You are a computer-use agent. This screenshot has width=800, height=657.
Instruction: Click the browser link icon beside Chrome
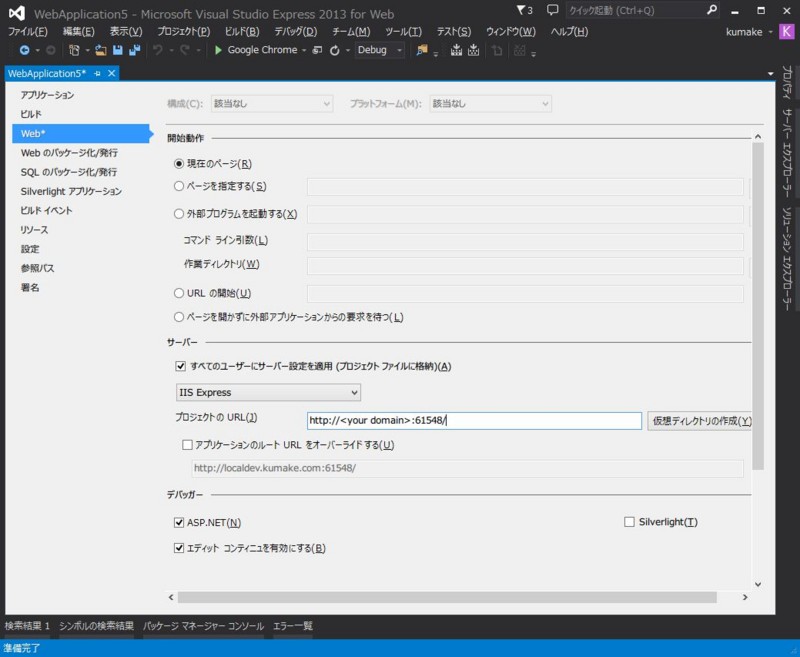[317, 50]
